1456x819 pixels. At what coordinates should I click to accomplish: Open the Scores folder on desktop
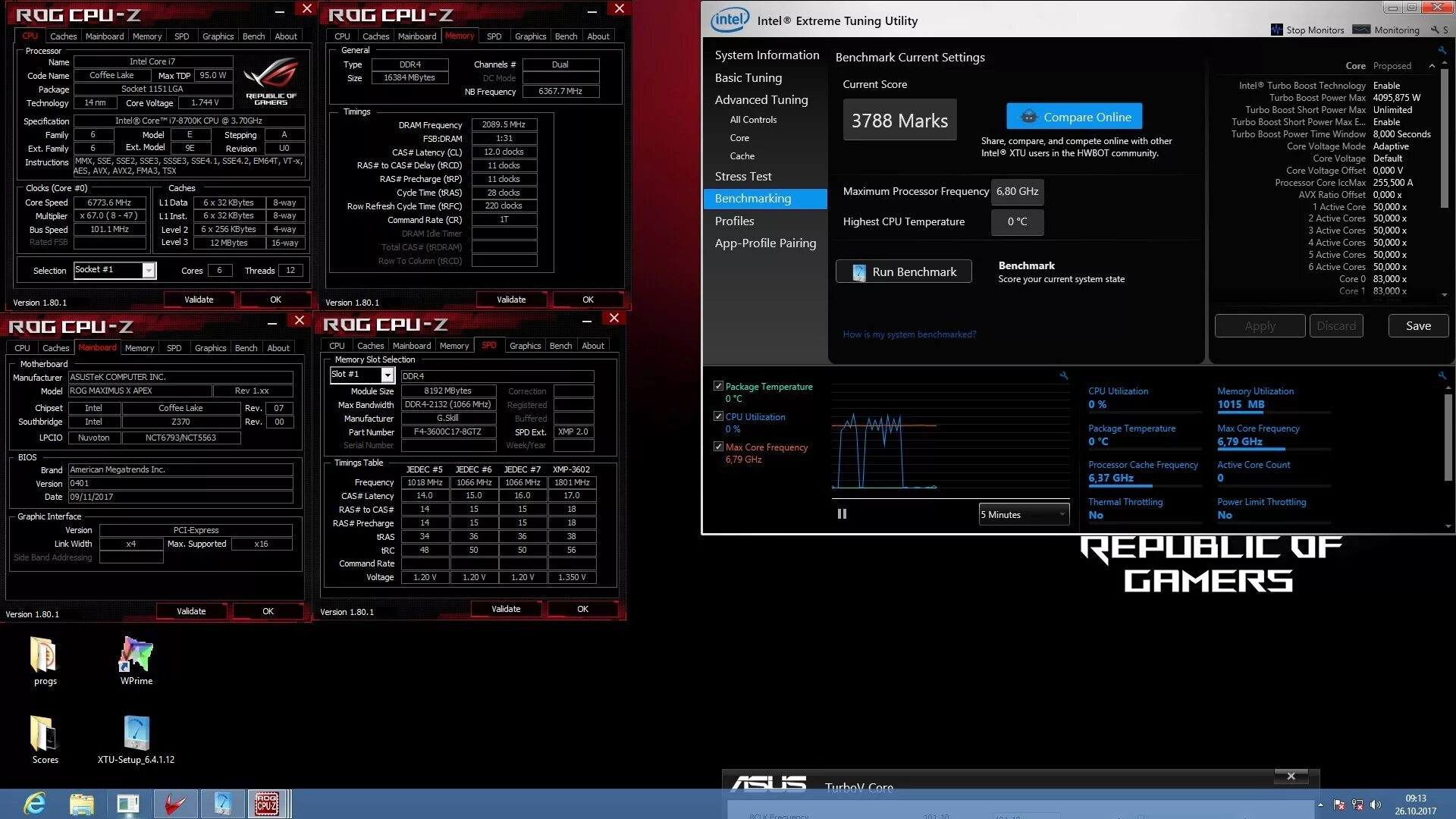point(45,733)
